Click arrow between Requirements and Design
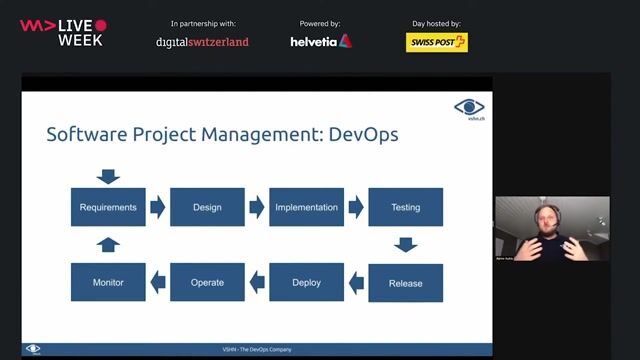Viewport: 640px width, 360px height. click(158, 207)
